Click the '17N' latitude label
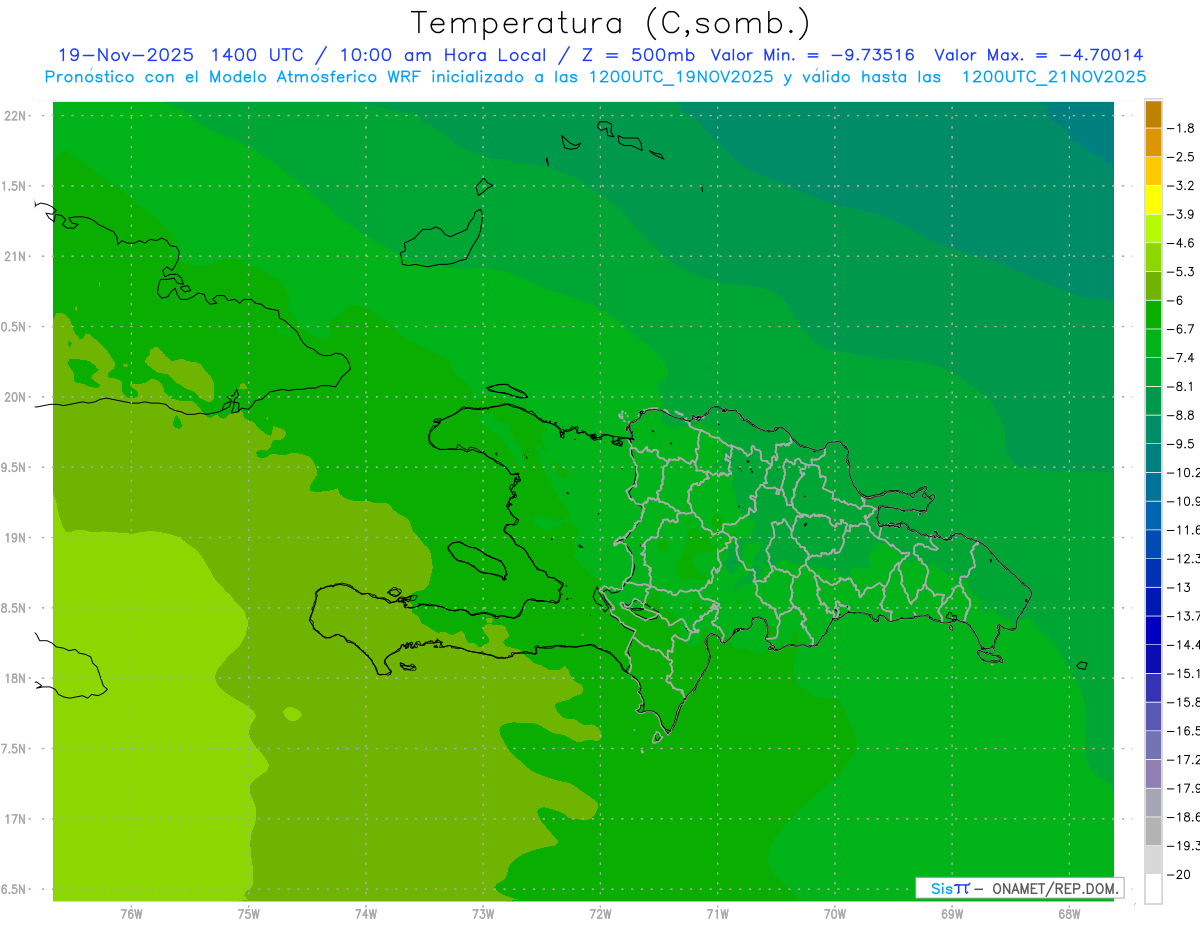The height and width of the screenshot is (927, 1200). (x=15, y=819)
